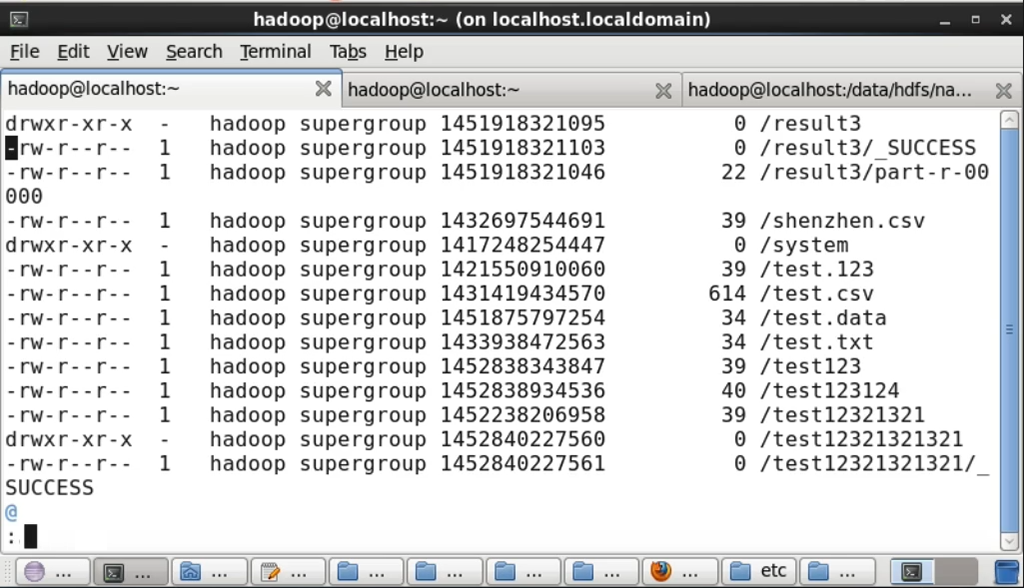The height and width of the screenshot is (588, 1024).
Task: Switch to hadoop@localhost:/data/hdfs/na... tab
Action: coord(852,91)
